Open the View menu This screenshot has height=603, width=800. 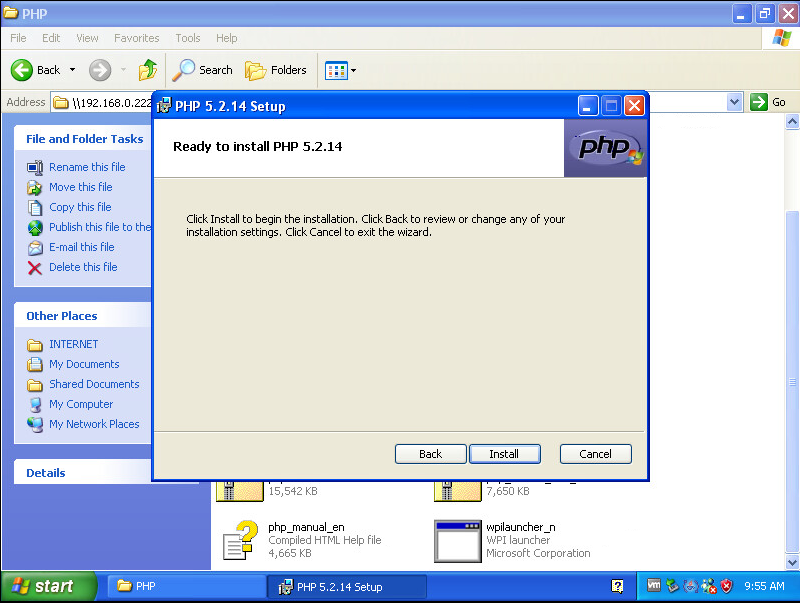click(87, 38)
